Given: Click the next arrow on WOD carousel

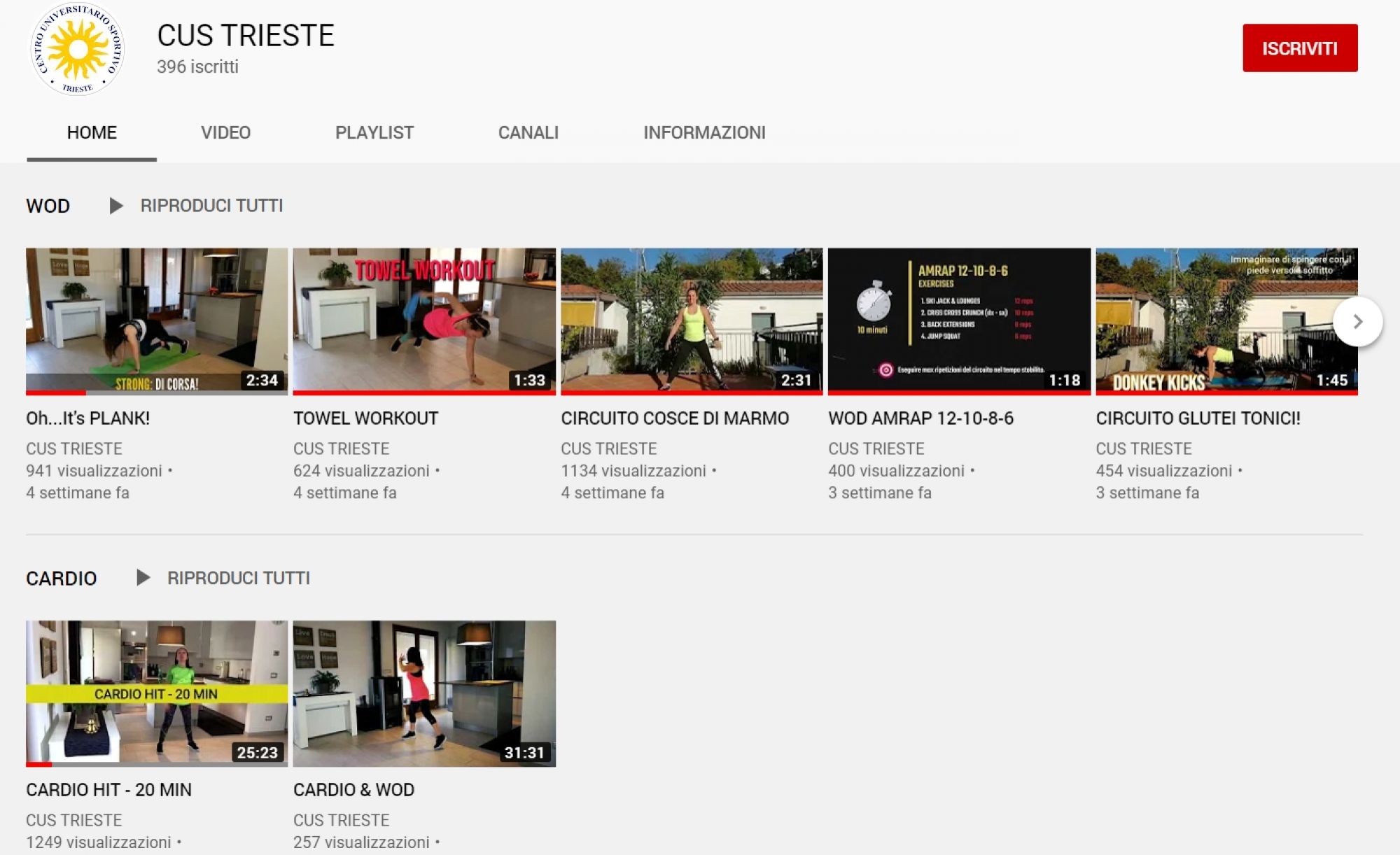Looking at the screenshot, I should [1357, 322].
